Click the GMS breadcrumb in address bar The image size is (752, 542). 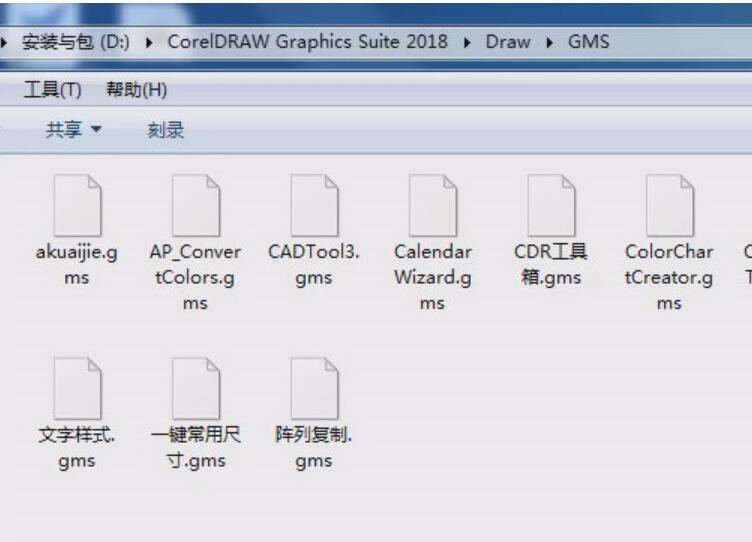tap(588, 42)
